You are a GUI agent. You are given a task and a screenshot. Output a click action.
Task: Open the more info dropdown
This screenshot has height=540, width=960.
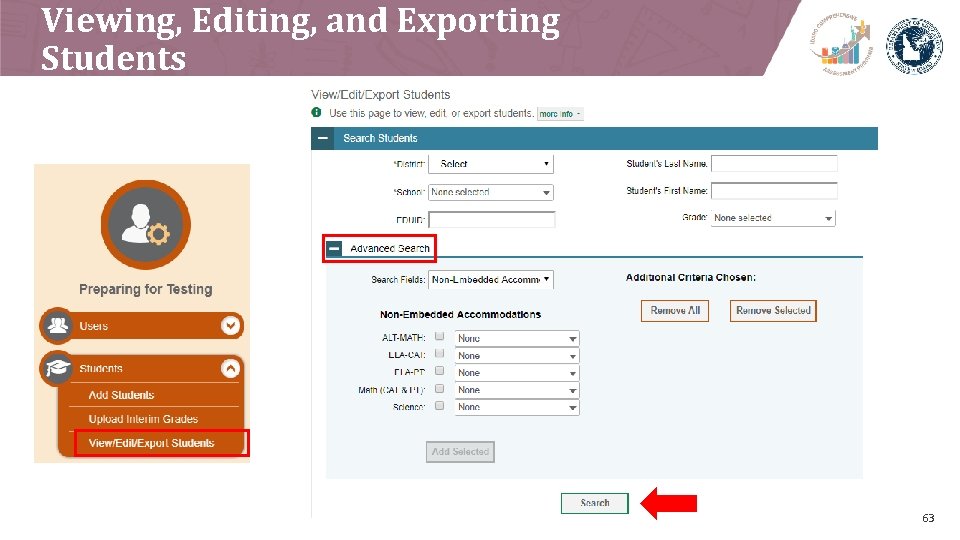pos(560,114)
